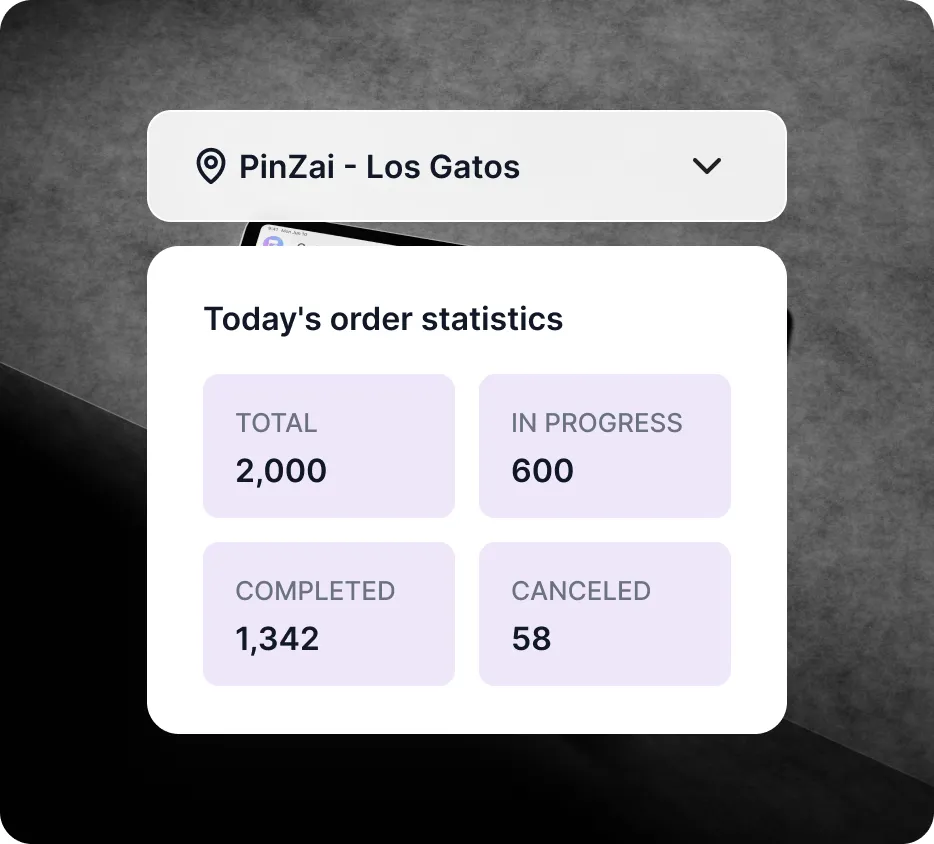Click the blank bottom margin of statistics panel
Screen dimensions: 934x844
[466, 711]
